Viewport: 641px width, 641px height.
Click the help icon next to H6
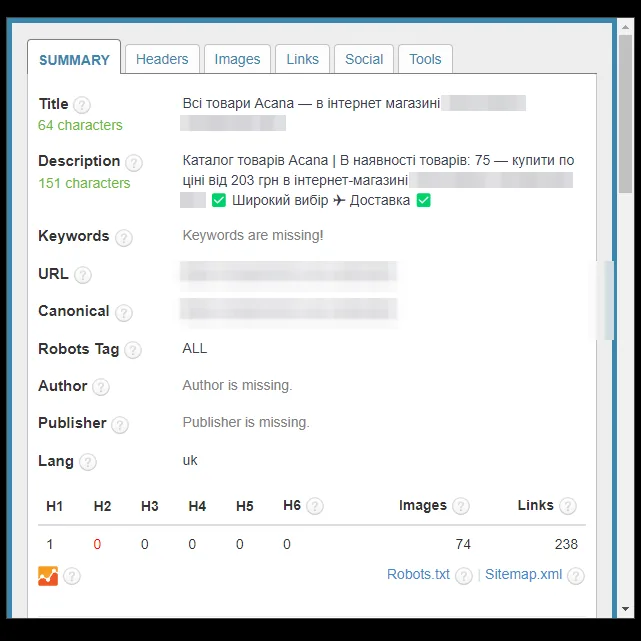click(315, 506)
